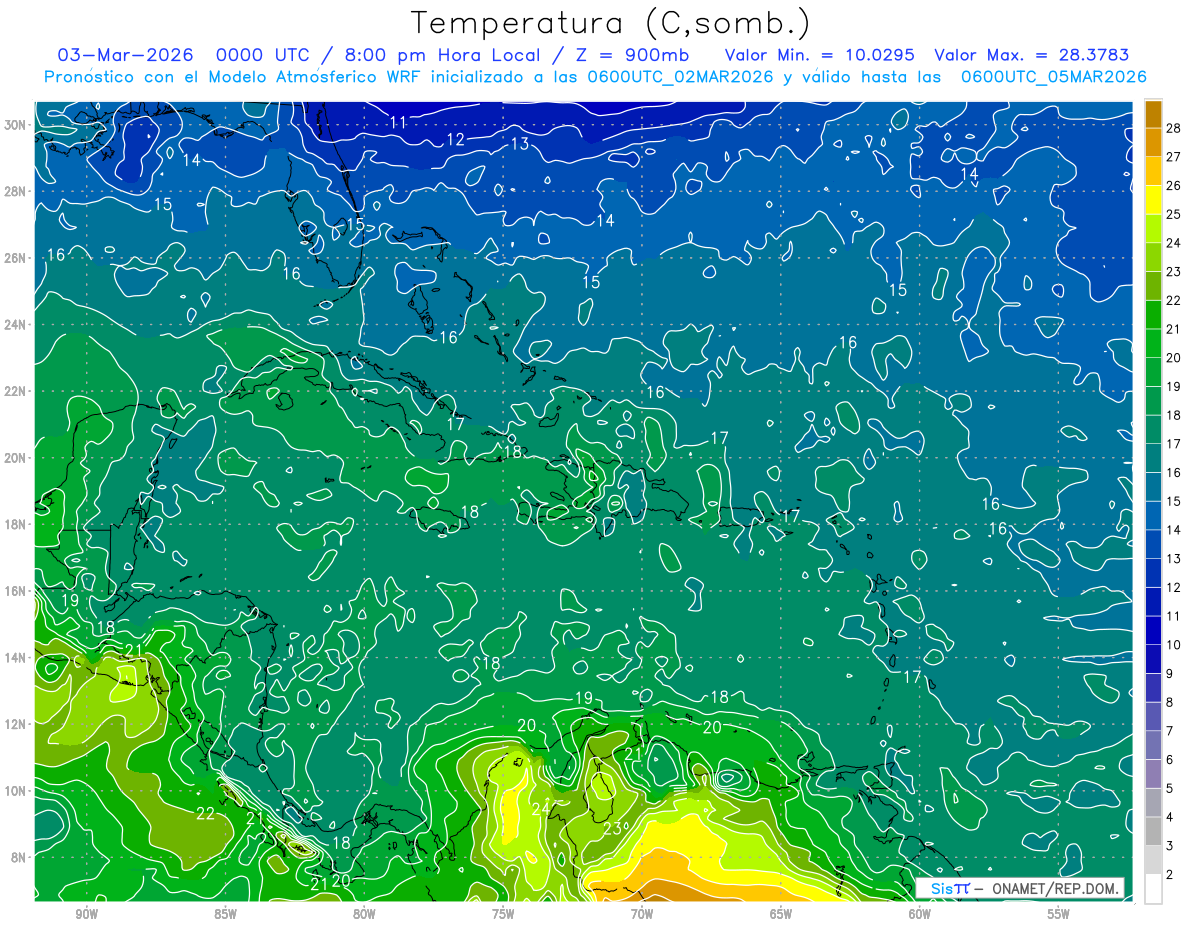Click the "18N" latitude axis label
The width and height of the screenshot is (1200, 927).
[17, 524]
